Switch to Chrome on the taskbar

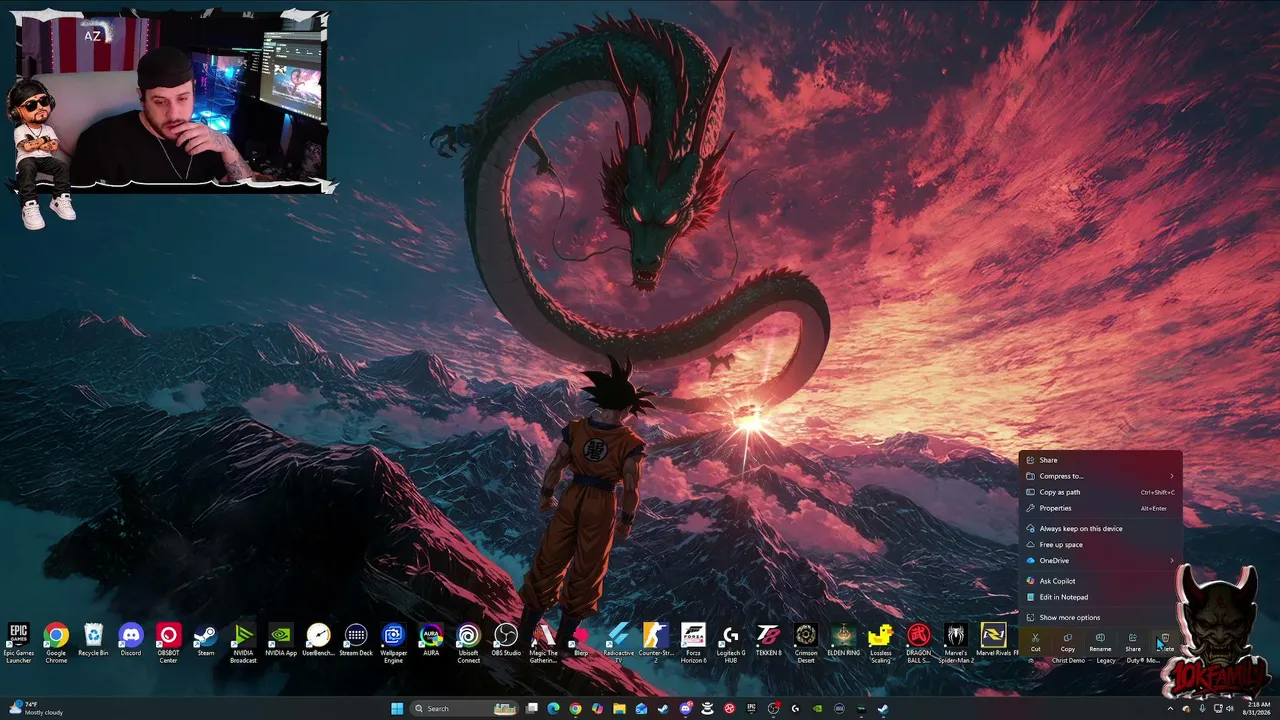point(575,709)
